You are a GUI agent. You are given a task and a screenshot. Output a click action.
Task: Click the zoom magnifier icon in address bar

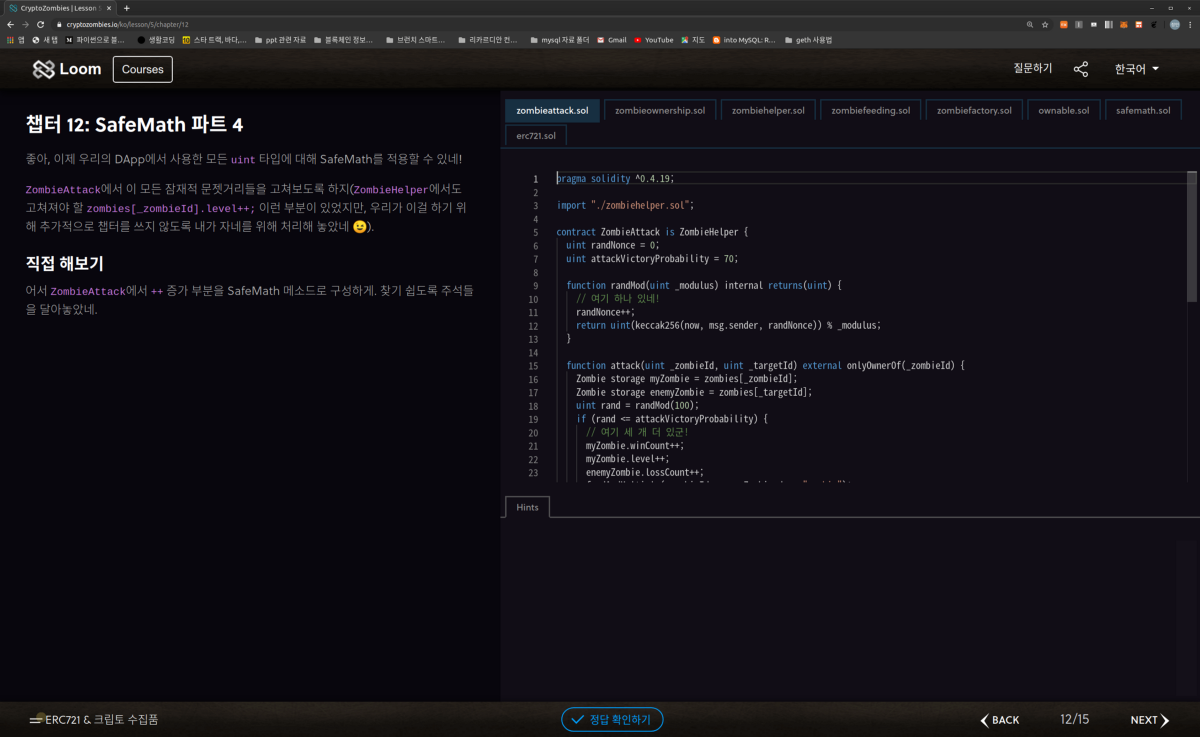pos(1030,24)
